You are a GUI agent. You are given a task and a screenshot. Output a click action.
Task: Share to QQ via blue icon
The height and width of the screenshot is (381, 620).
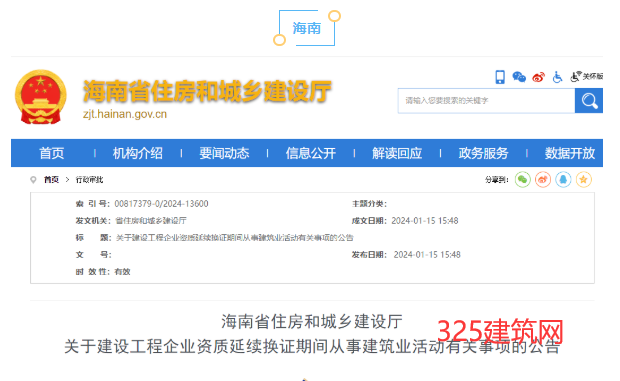[x=563, y=180]
